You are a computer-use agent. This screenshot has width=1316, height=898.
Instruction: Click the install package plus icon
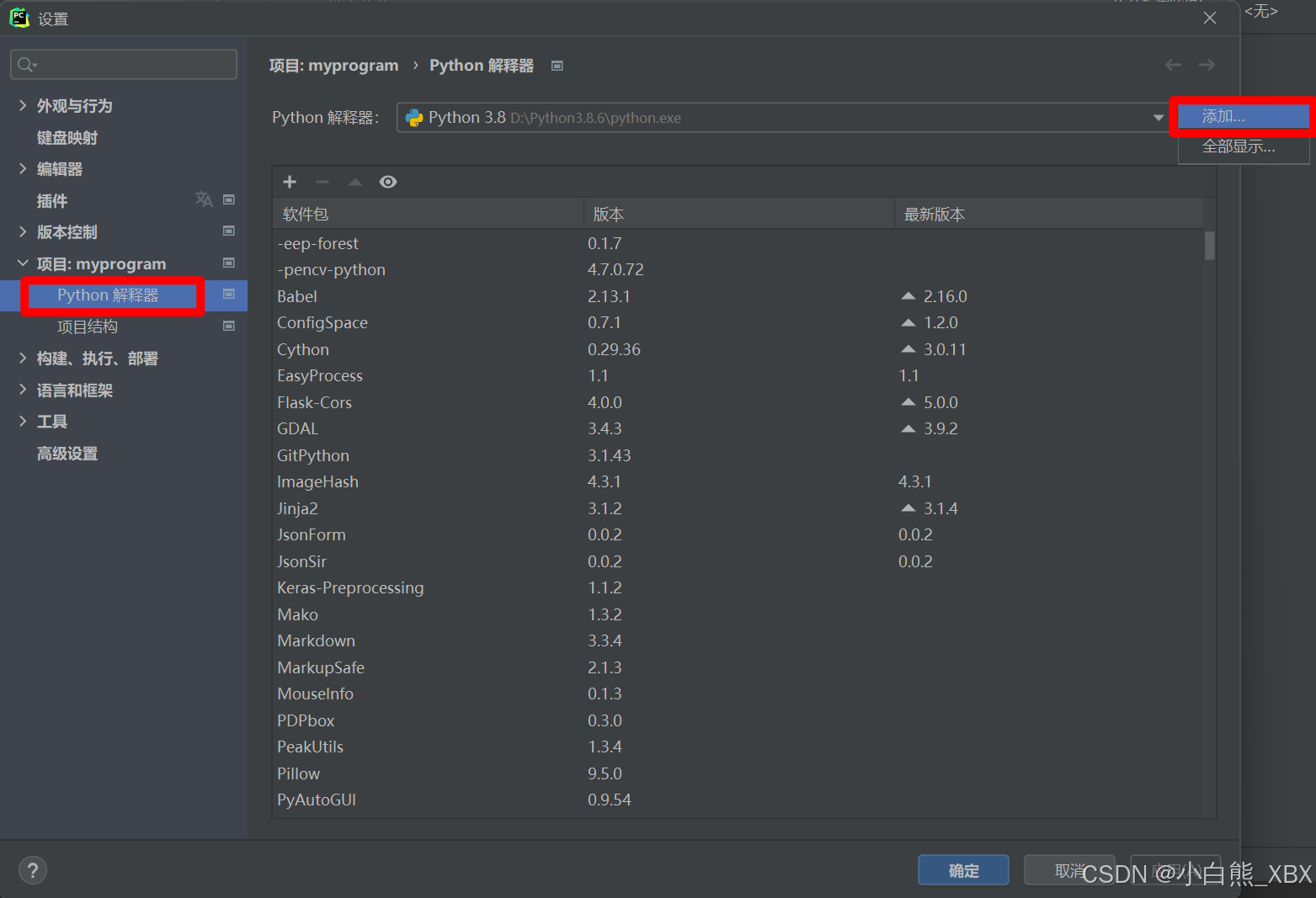click(x=290, y=182)
